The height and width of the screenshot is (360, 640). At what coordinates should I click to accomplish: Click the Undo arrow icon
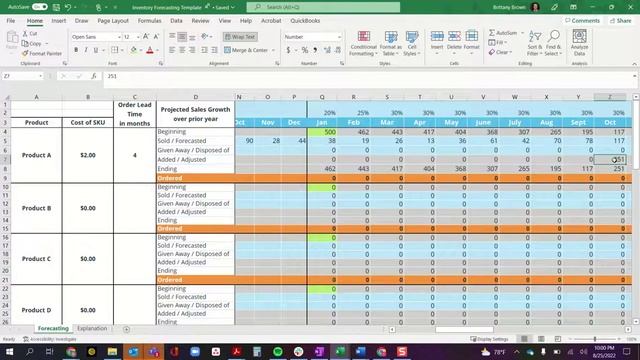pos(68,7)
